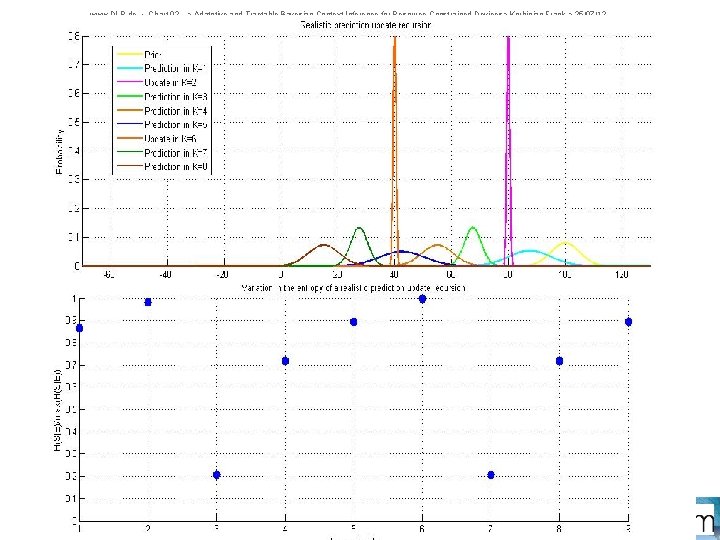Screen dimensions: 720x540
Task: Click the entropy data point at step 7
Action: tap(491, 475)
